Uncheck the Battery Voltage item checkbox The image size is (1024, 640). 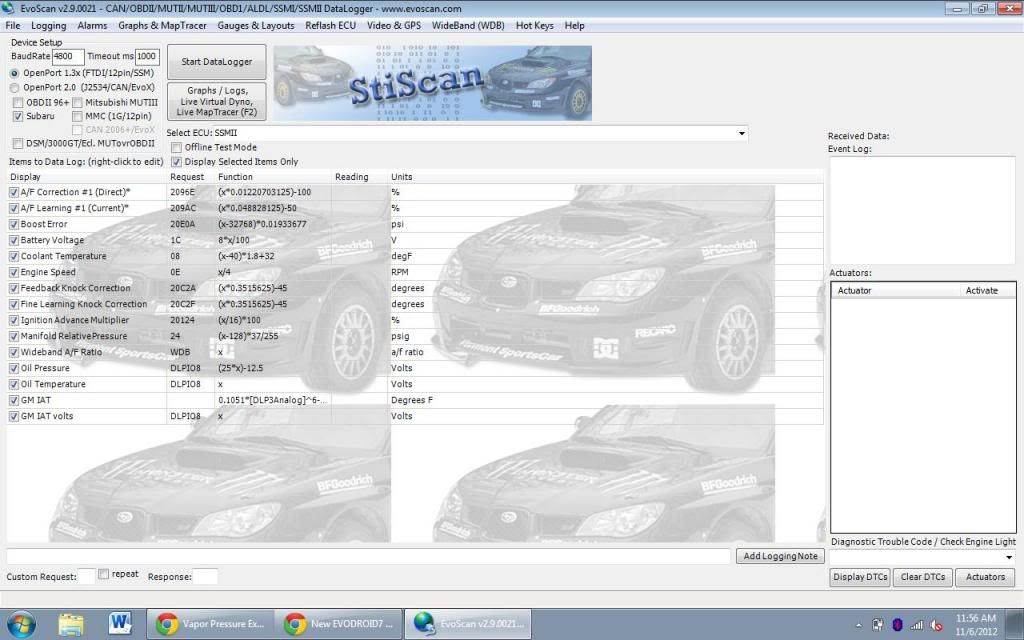coord(14,240)
